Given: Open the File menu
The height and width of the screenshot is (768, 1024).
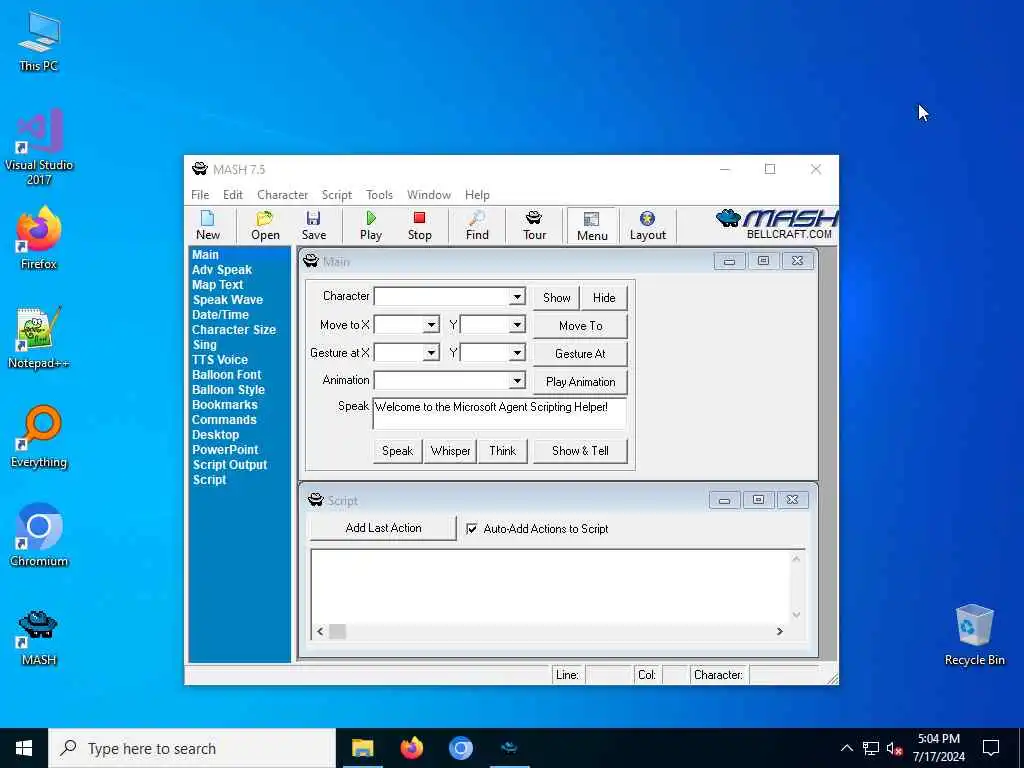Looking at the screenshot, I should (200, 195).
